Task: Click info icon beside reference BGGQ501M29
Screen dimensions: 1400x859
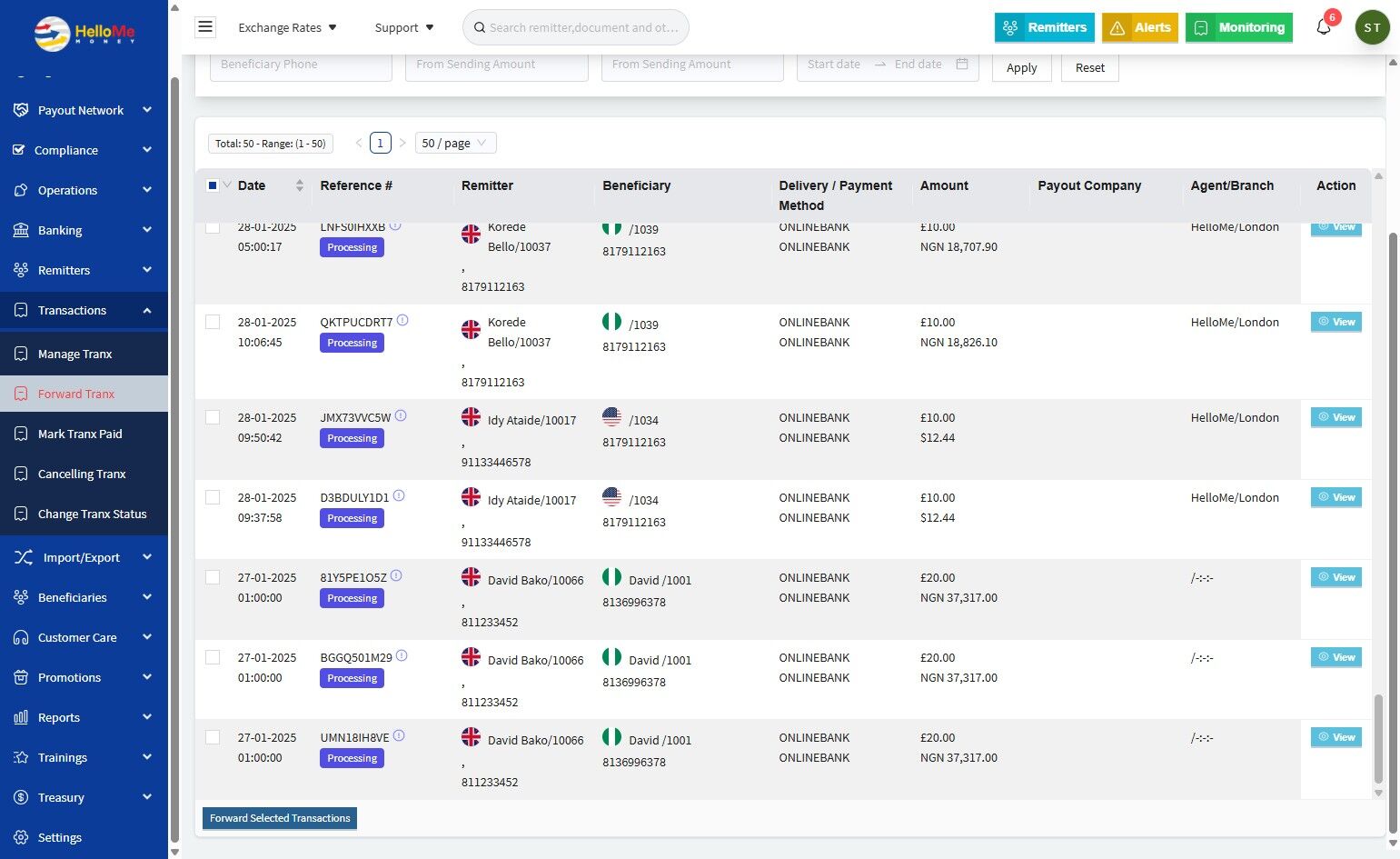Action: coord(402,656)
